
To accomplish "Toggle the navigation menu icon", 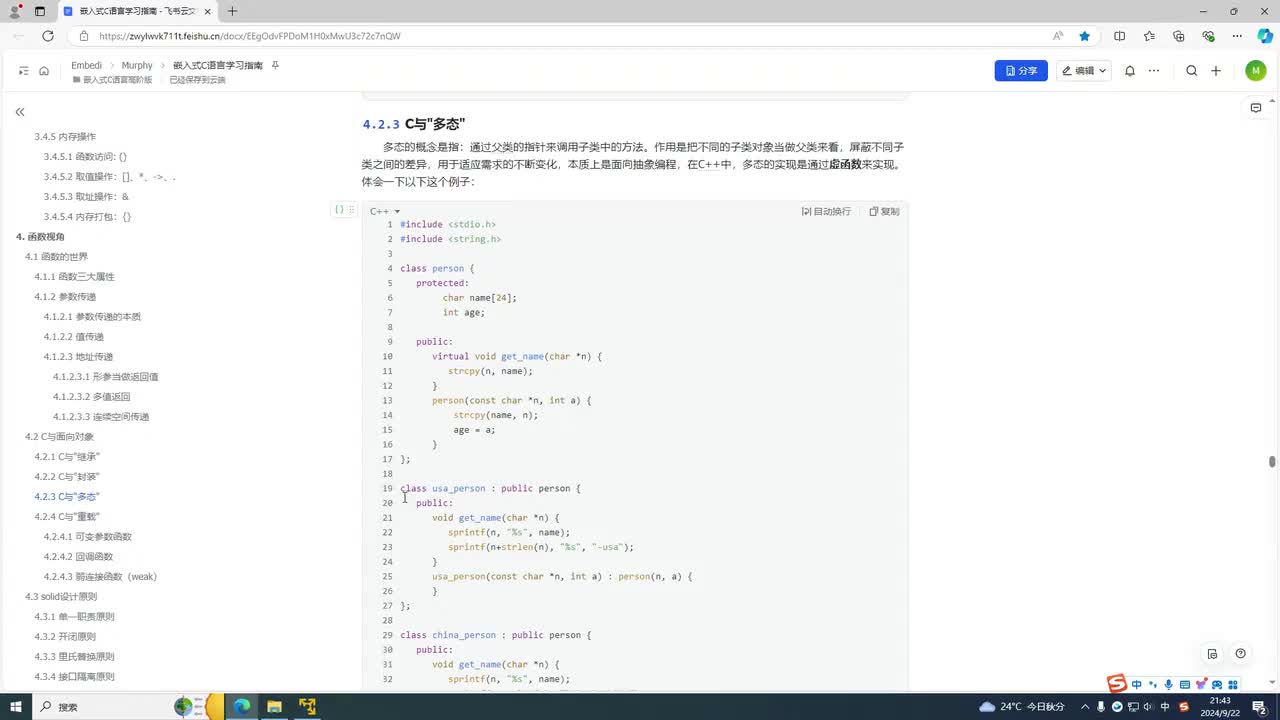I will 24,71.
